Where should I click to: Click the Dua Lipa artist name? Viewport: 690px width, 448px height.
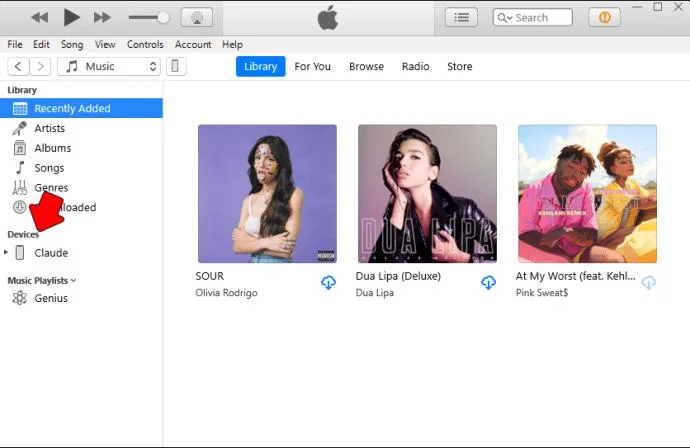pyautogui.click(x=375, y=293)
